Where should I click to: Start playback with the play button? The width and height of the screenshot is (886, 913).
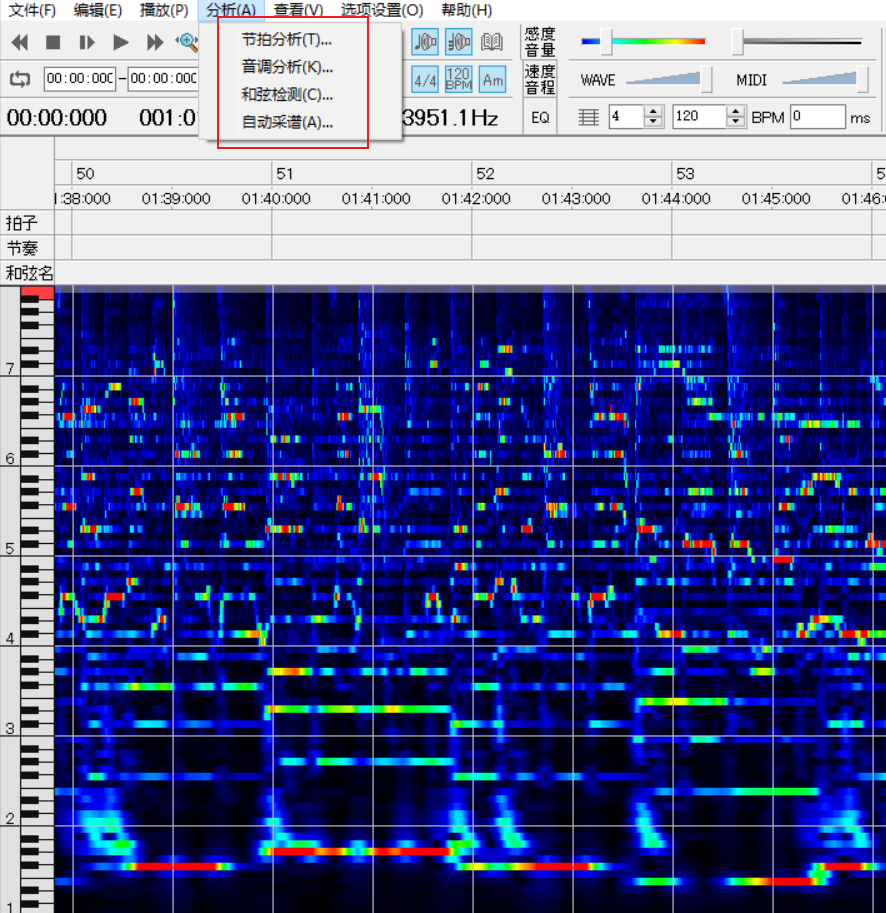pos(120,42)
